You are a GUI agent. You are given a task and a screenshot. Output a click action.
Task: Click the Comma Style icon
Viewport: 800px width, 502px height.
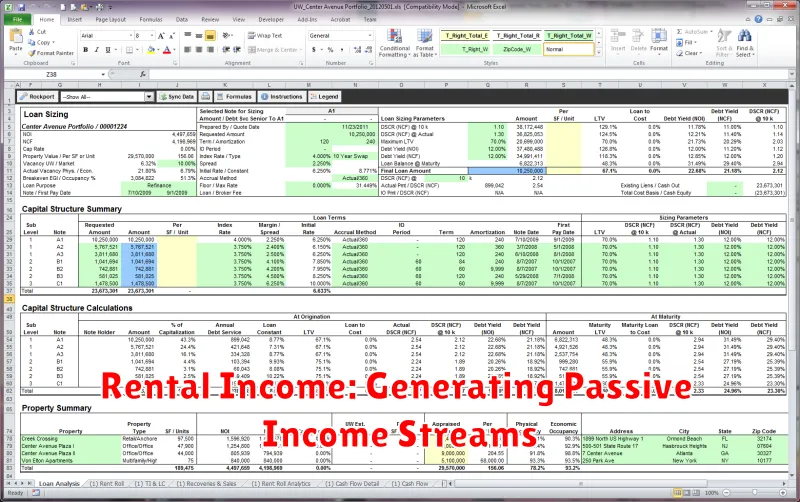coord(342,50)
